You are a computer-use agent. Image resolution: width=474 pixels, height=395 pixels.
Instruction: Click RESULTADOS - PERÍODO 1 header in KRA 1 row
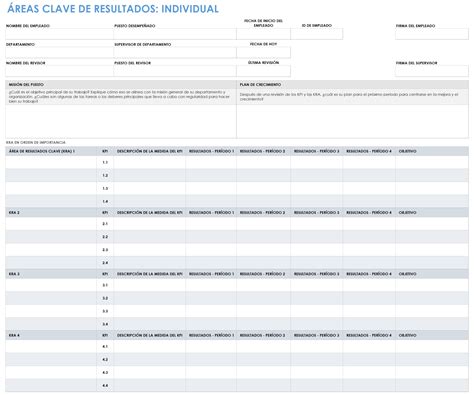[x=211, y=151]
